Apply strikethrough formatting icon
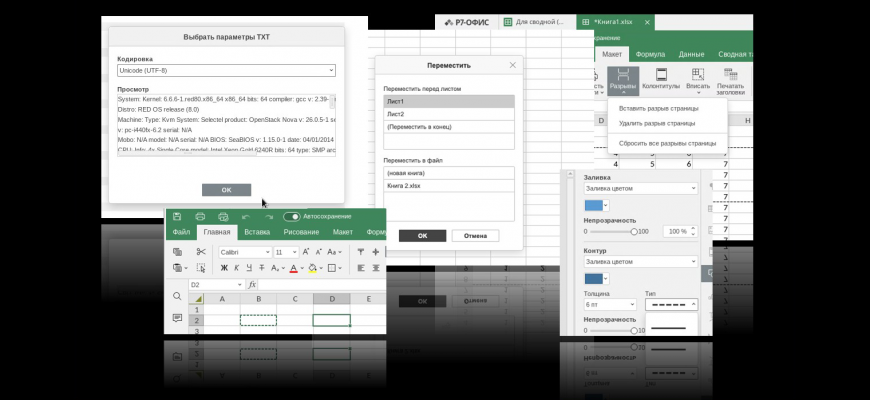 click(262, 268)
